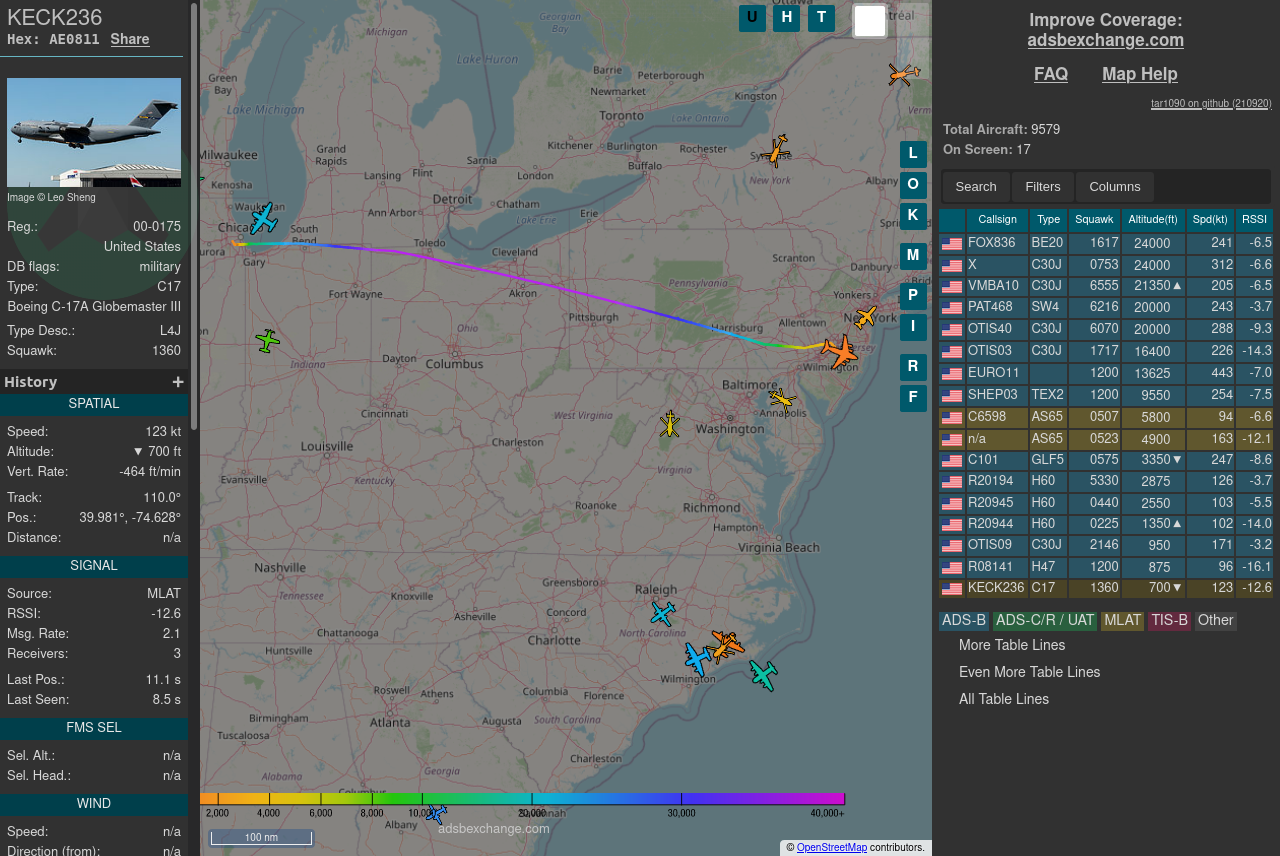Click the orange aircraft near Montreal
The width and height of the screenshot is (1280, 856).
pyautogui.click(x=904, y=74)
